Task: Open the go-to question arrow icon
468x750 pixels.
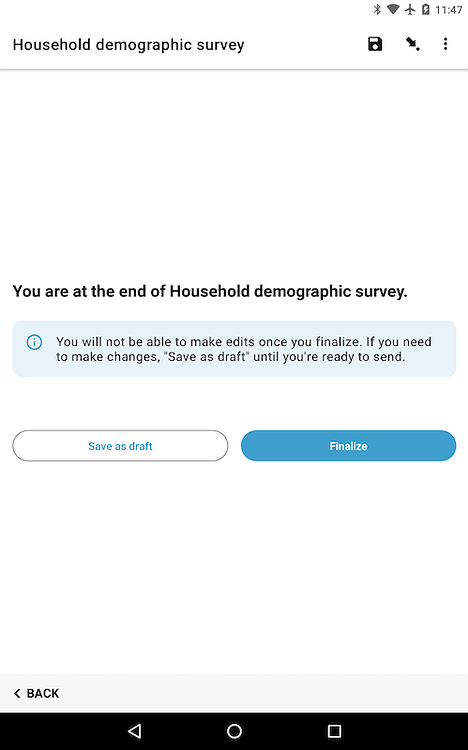Action: coord(412,44)
